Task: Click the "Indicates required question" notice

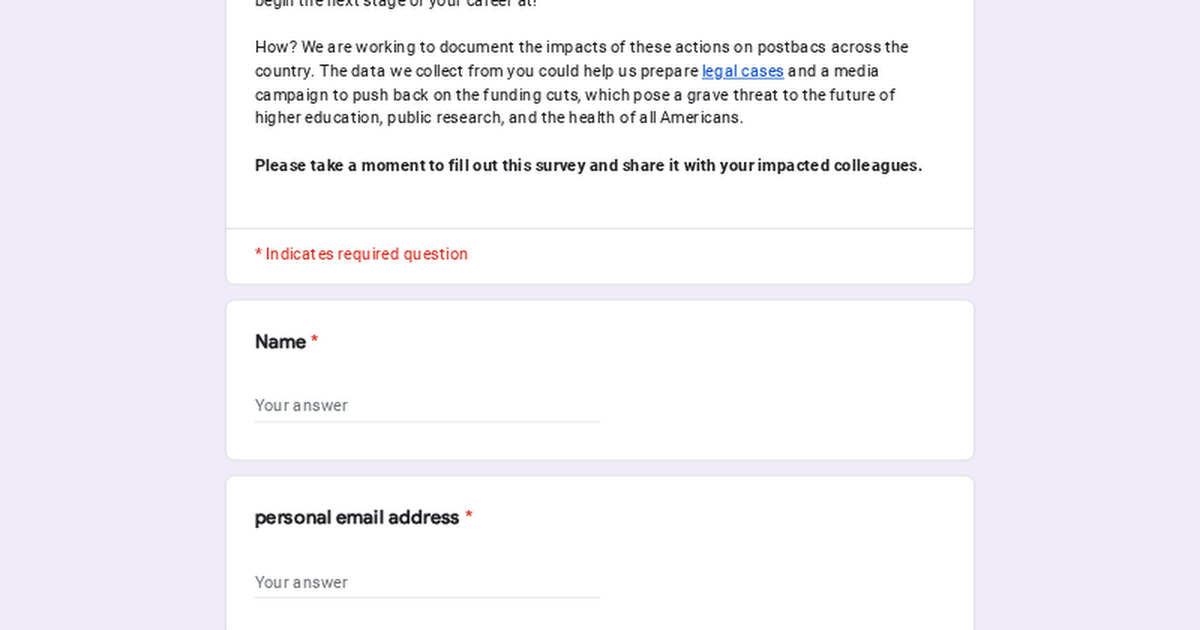Action: (366, 254)
